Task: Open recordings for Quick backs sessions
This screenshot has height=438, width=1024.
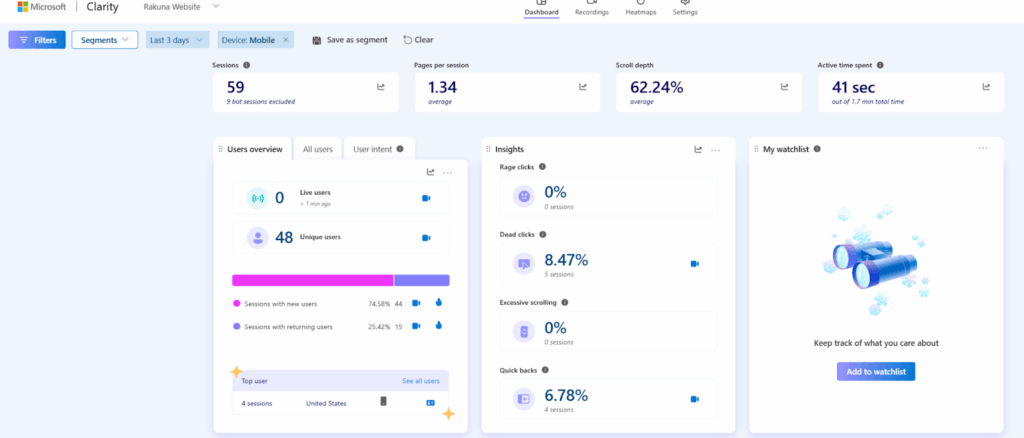Action: point(694,399)
